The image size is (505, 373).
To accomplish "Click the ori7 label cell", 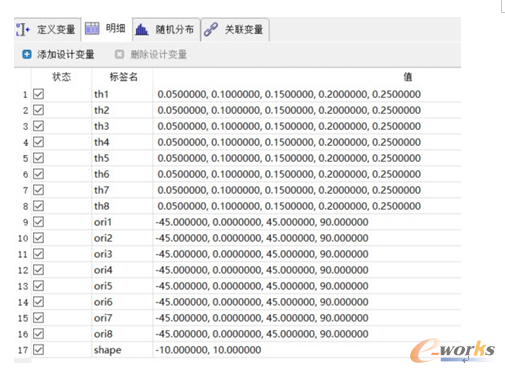I will [122, 318].
